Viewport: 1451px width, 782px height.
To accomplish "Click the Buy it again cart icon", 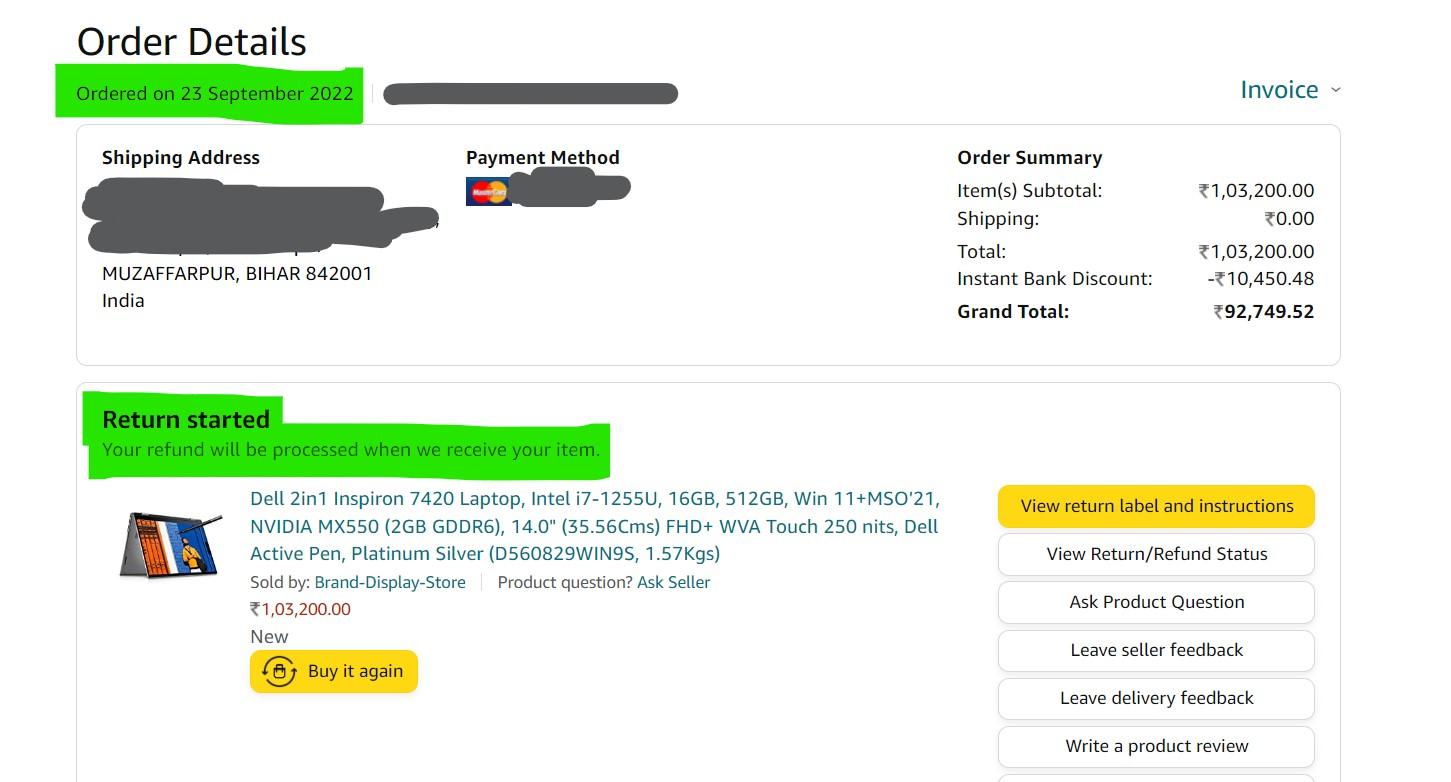I will click(x=279, y=671).
